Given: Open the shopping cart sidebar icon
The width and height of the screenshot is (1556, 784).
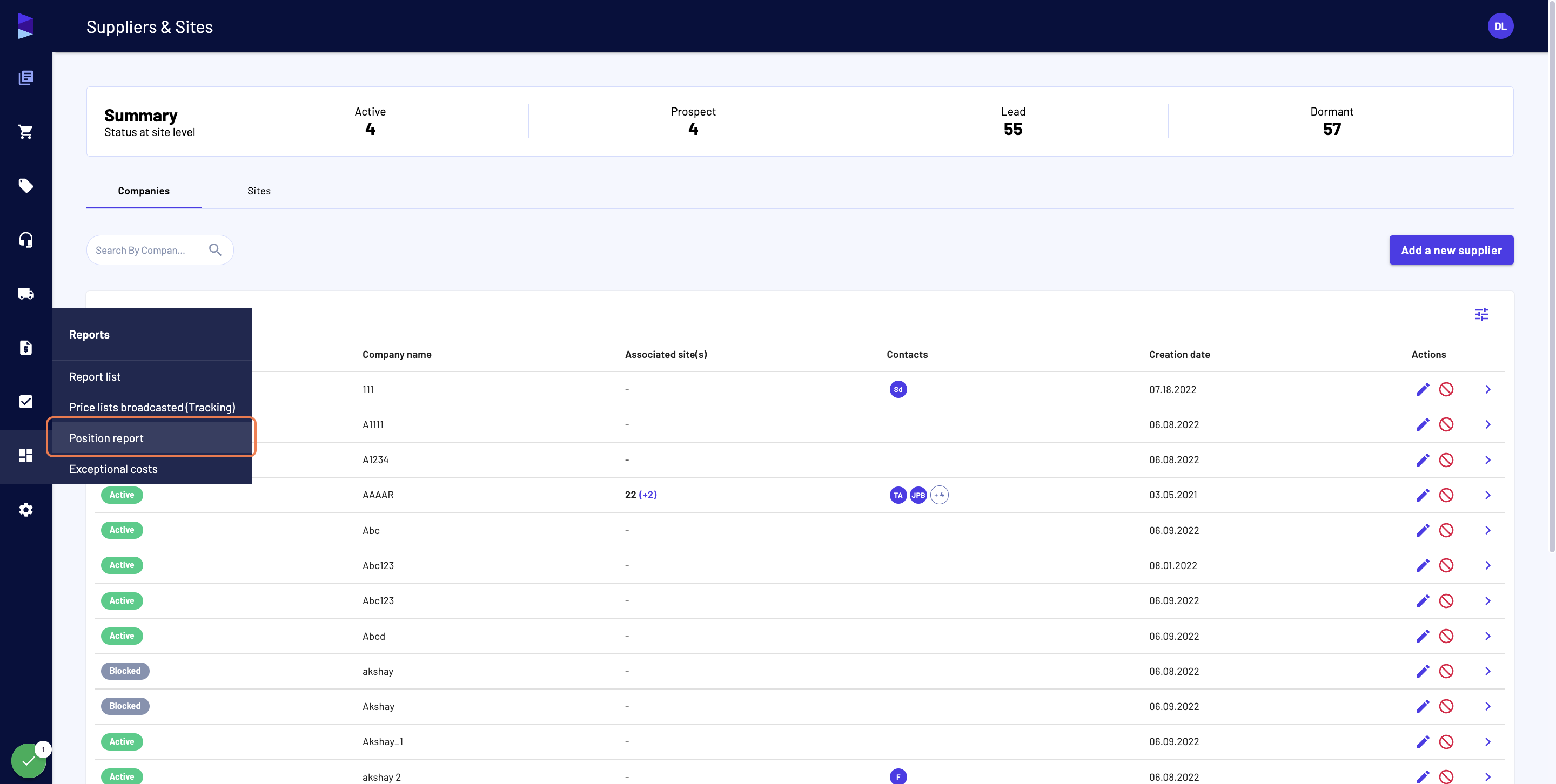Looking at the screenshot, I should pyautogui.click(x=25, y=132).
